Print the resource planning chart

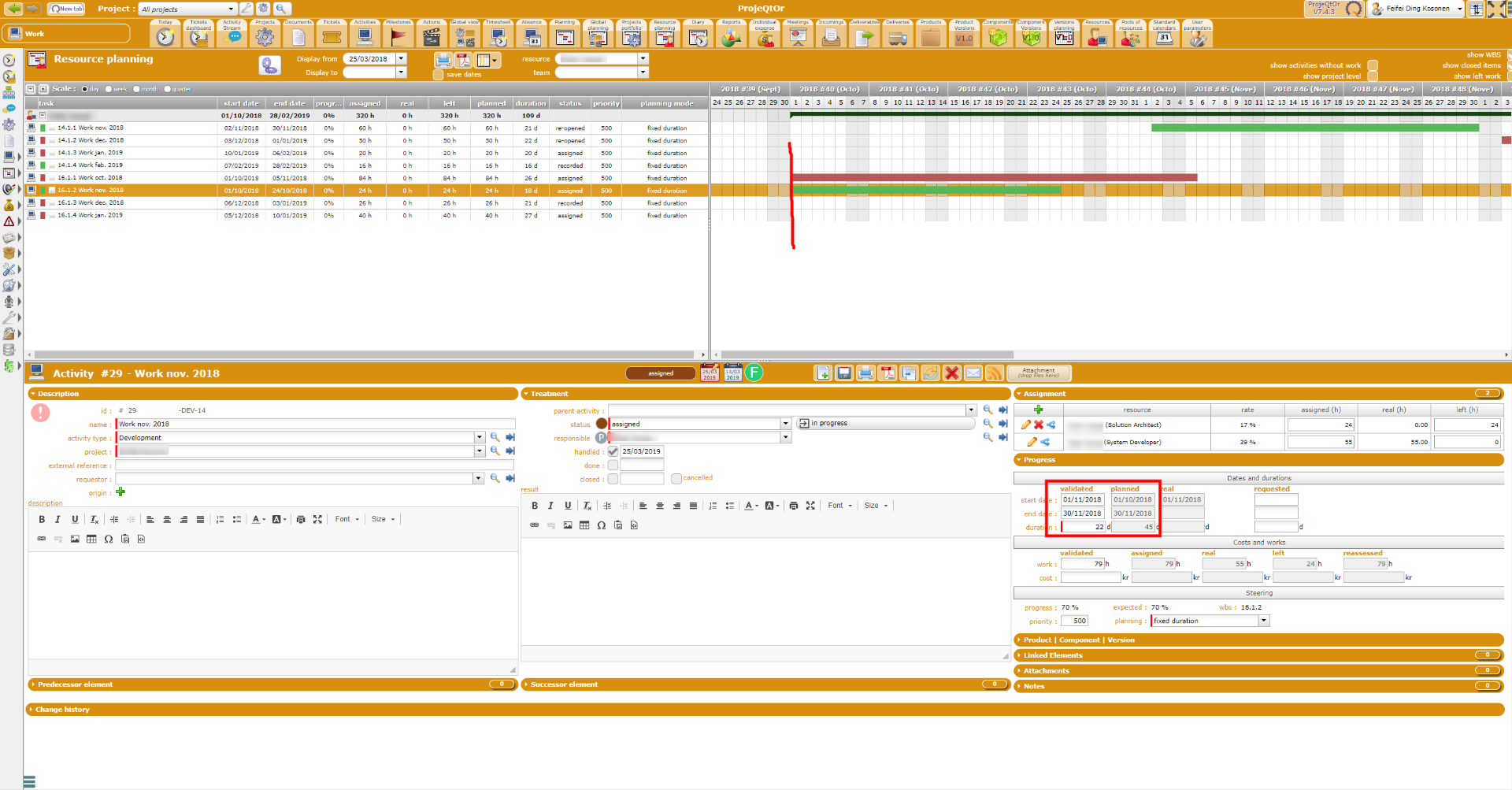pyautogui.click(x=443, y=61)
